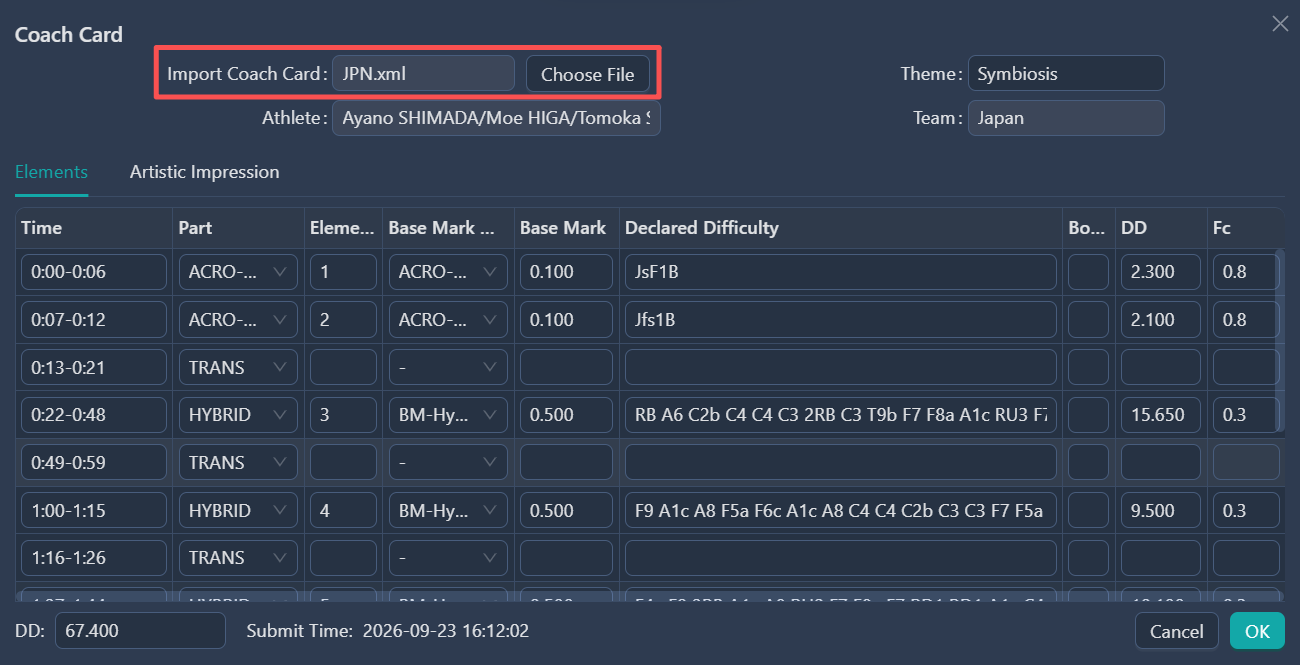Open the HYBRID part dropdown at 0:22-0:48

pyautogui.click(x=238, y=415)
